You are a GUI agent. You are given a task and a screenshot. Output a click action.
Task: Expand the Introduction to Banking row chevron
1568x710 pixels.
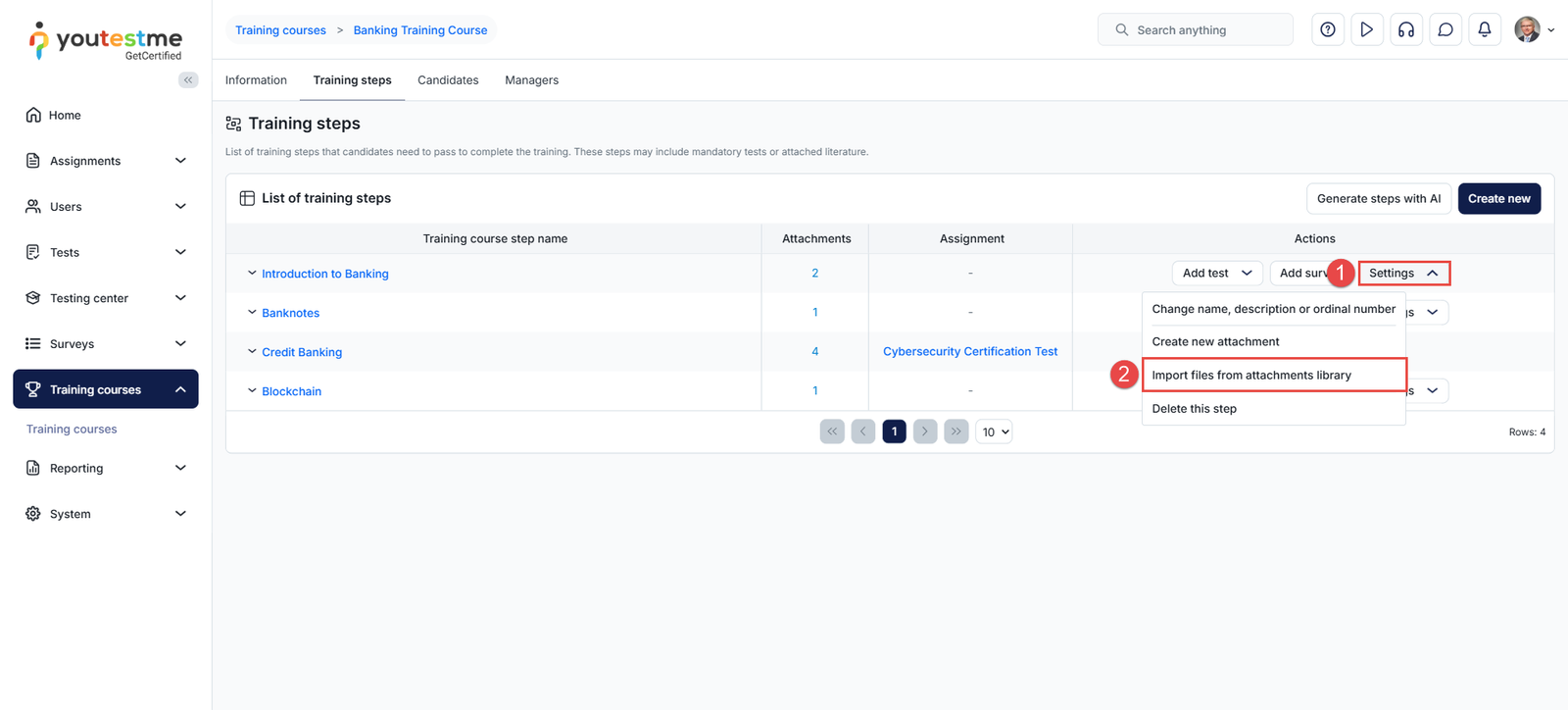pyautogui.click(x=252, y=274)
